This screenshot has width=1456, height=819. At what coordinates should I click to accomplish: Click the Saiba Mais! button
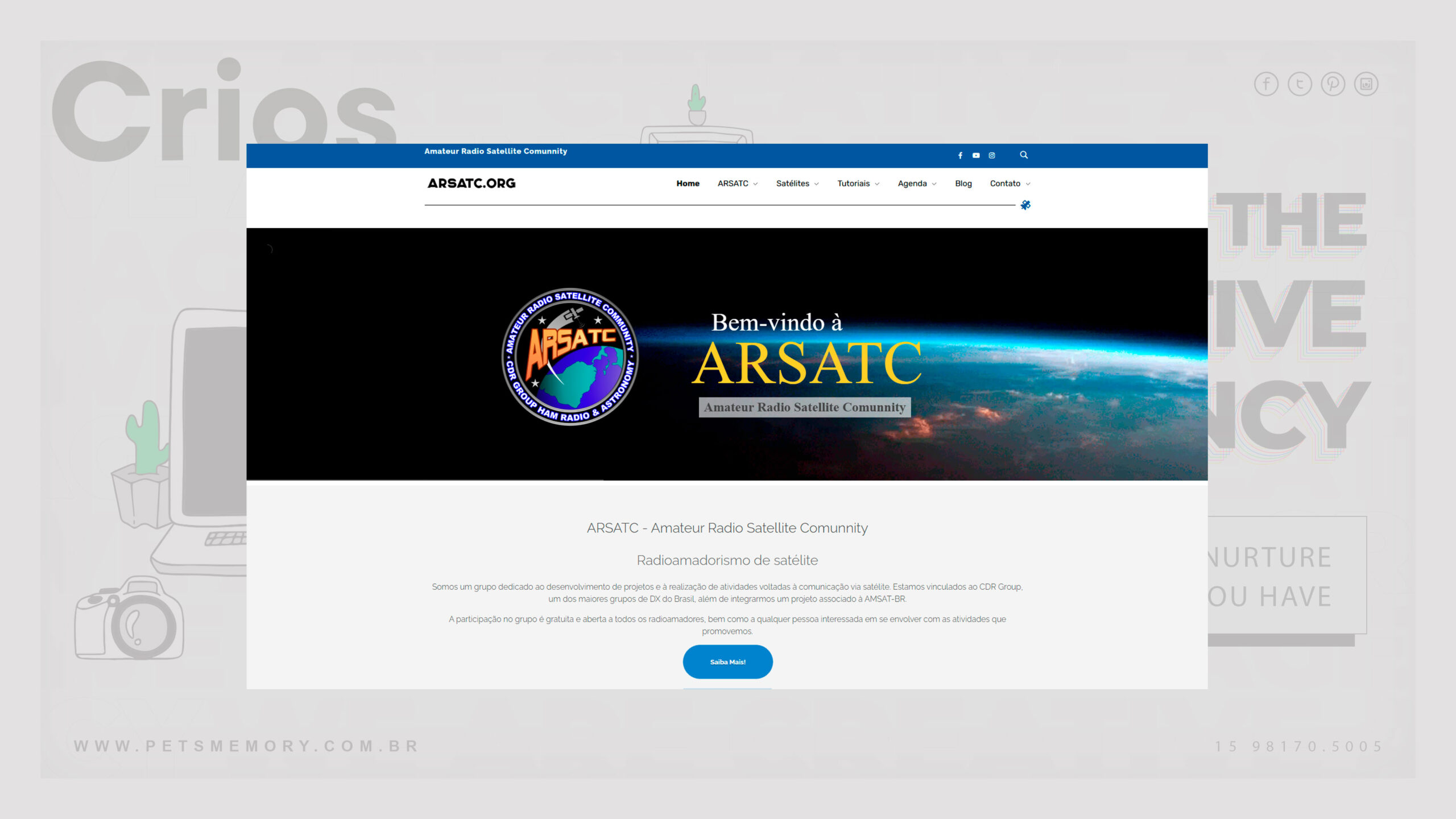tap(727, 661)
